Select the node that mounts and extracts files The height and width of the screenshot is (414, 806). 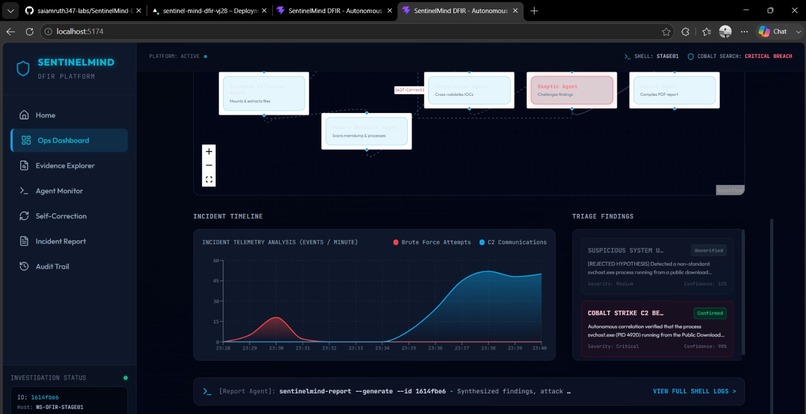(x=264, y=94)
